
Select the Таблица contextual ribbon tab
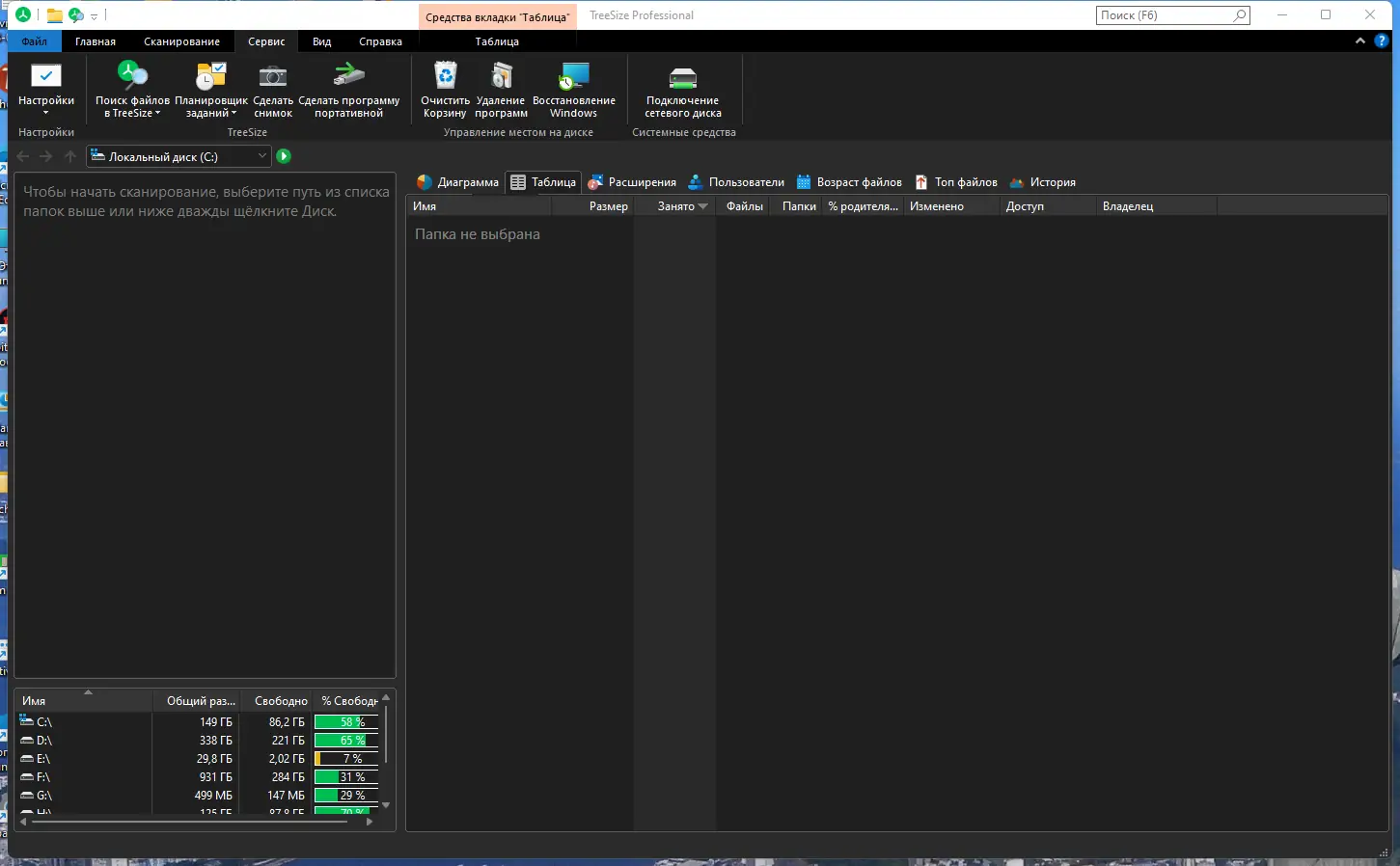[497, 41]
